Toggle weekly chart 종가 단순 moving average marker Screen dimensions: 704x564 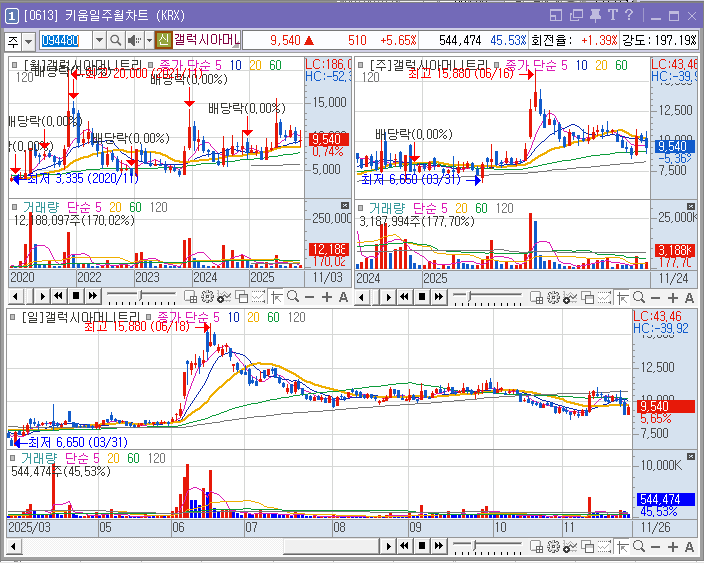(x=497, y=65)
